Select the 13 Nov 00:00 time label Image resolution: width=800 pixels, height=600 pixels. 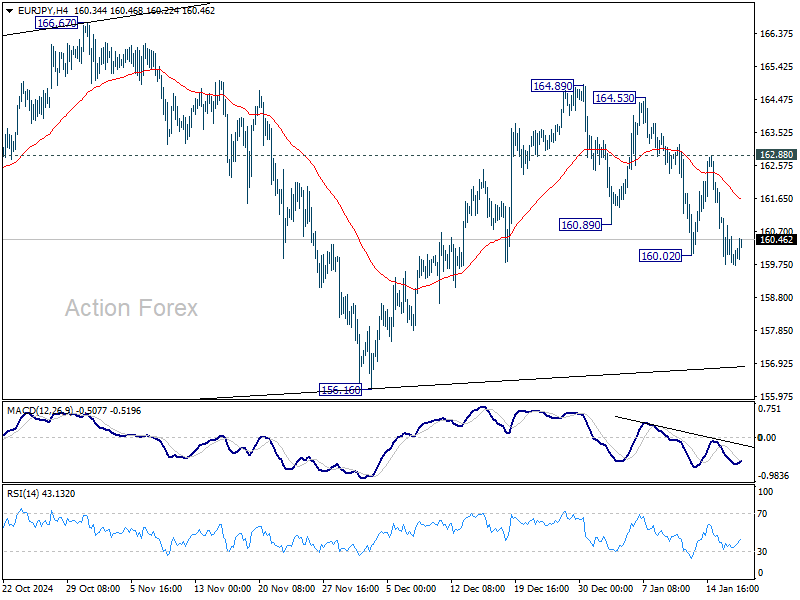pyautogui.click(x=222, y=588)
